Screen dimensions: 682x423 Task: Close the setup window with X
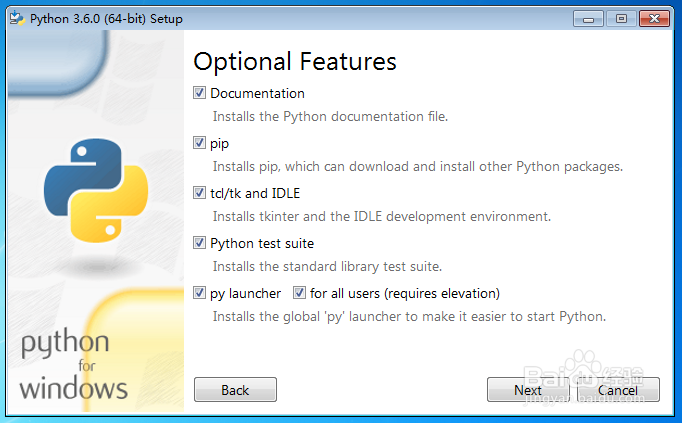tap(655, 18)
